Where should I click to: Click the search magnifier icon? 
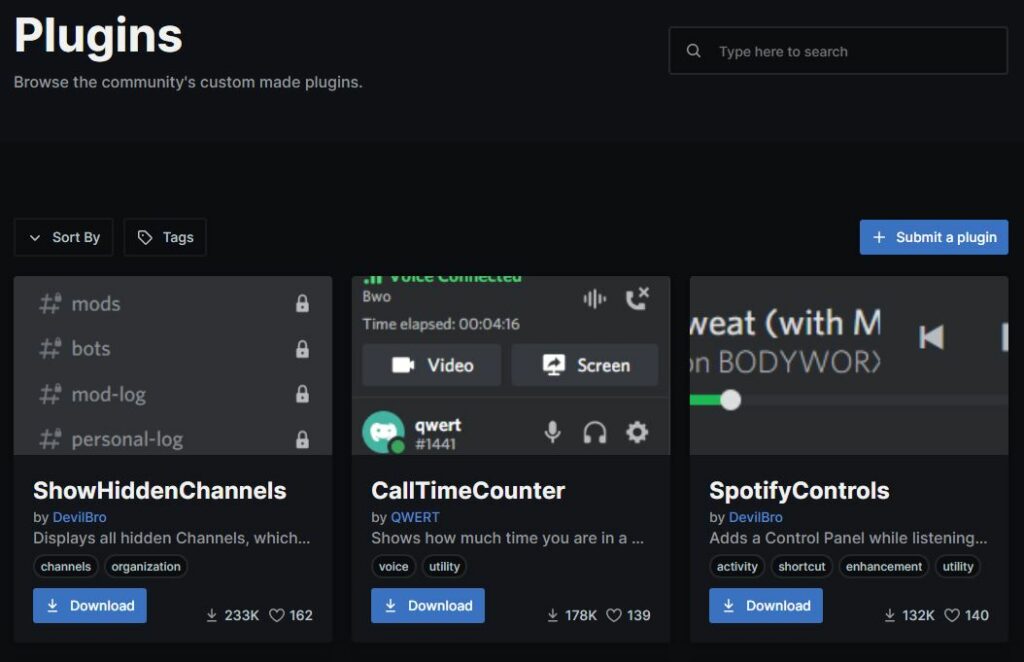click(693, 50)
